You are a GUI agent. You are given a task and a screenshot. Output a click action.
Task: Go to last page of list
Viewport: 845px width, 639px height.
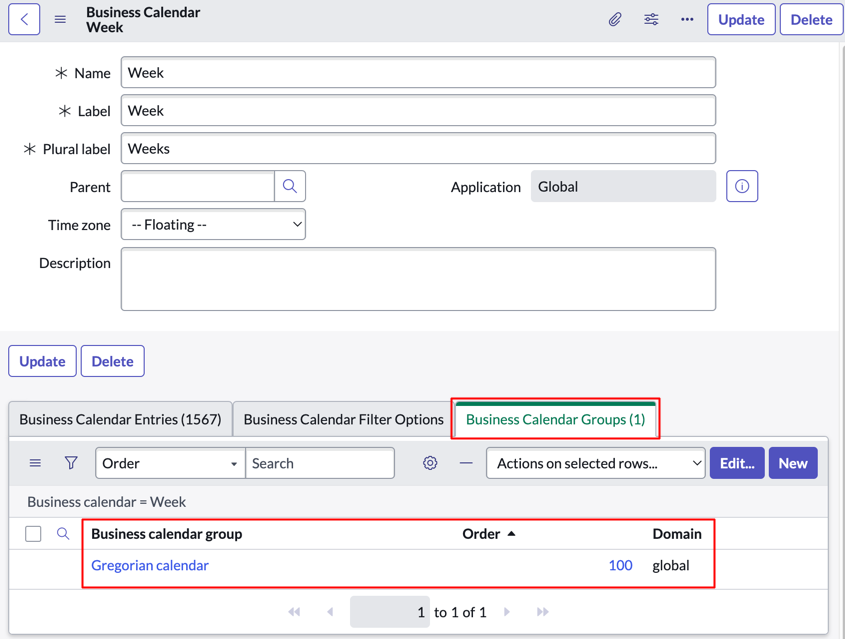point(543,612)
